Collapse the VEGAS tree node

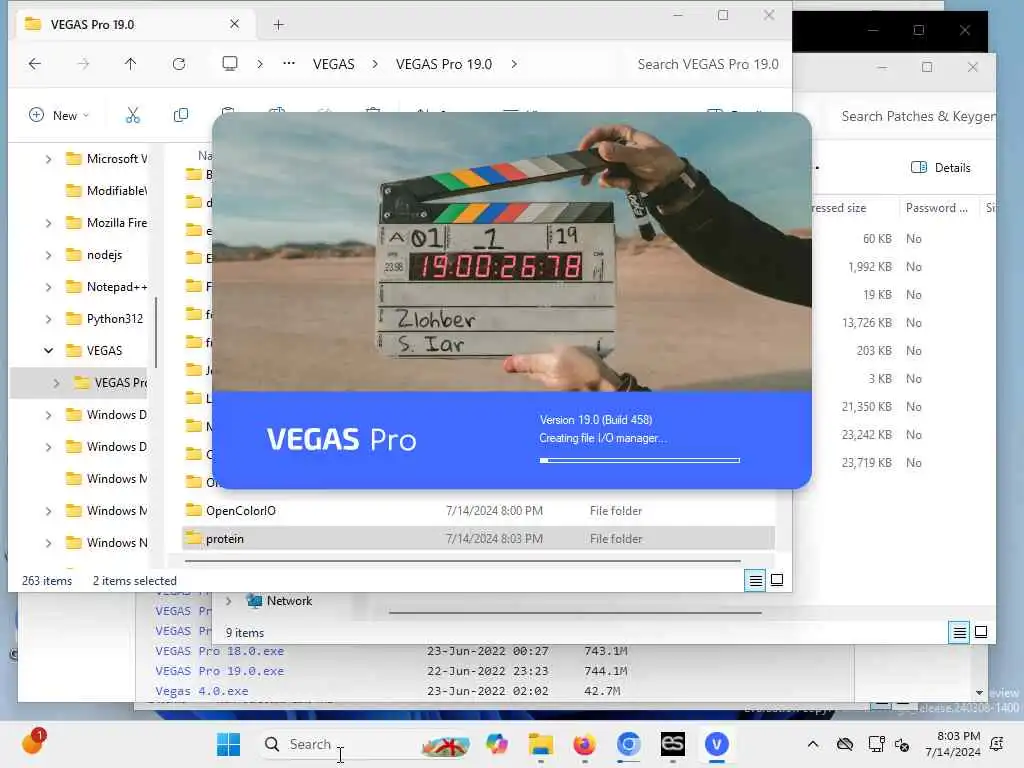[48, 351]
